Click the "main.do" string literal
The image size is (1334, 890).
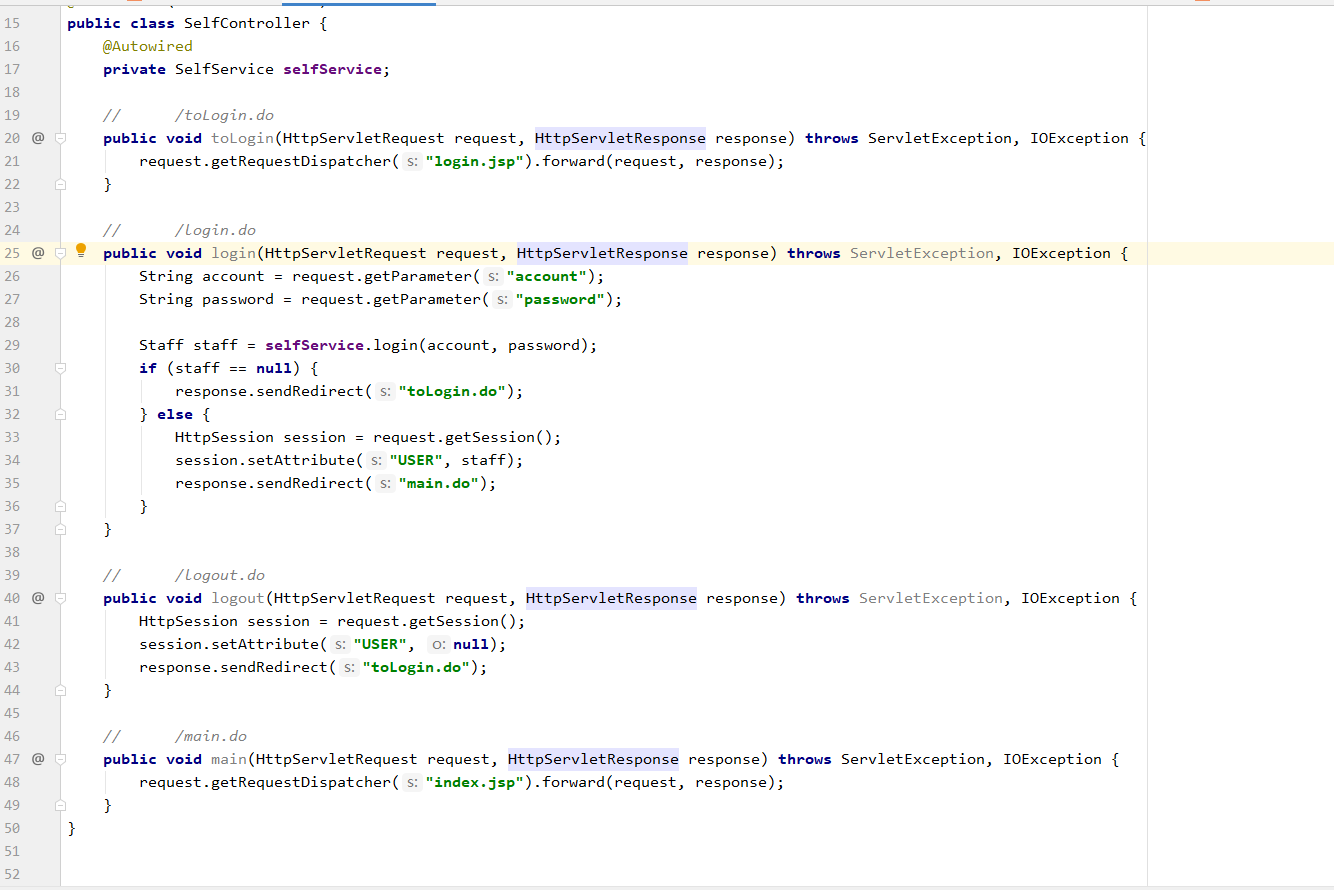click(439, 483)
